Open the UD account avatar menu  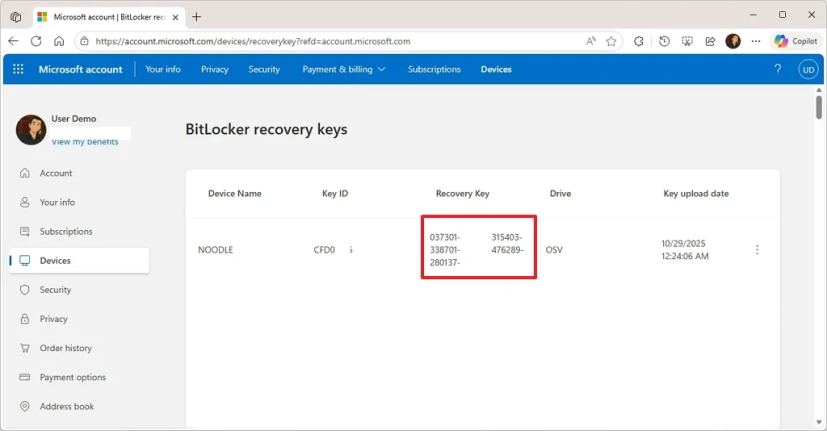click(x=807, y=69)
